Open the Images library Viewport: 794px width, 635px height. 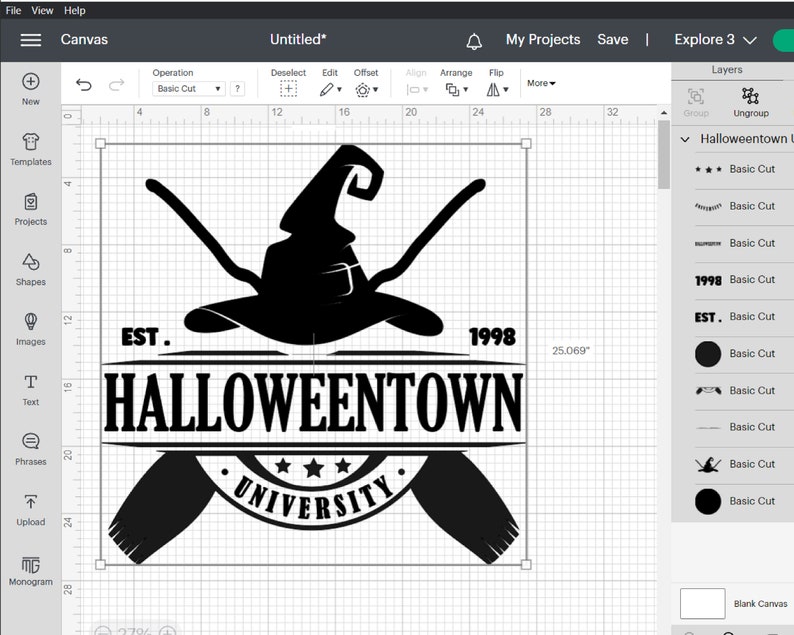[30, 329]
